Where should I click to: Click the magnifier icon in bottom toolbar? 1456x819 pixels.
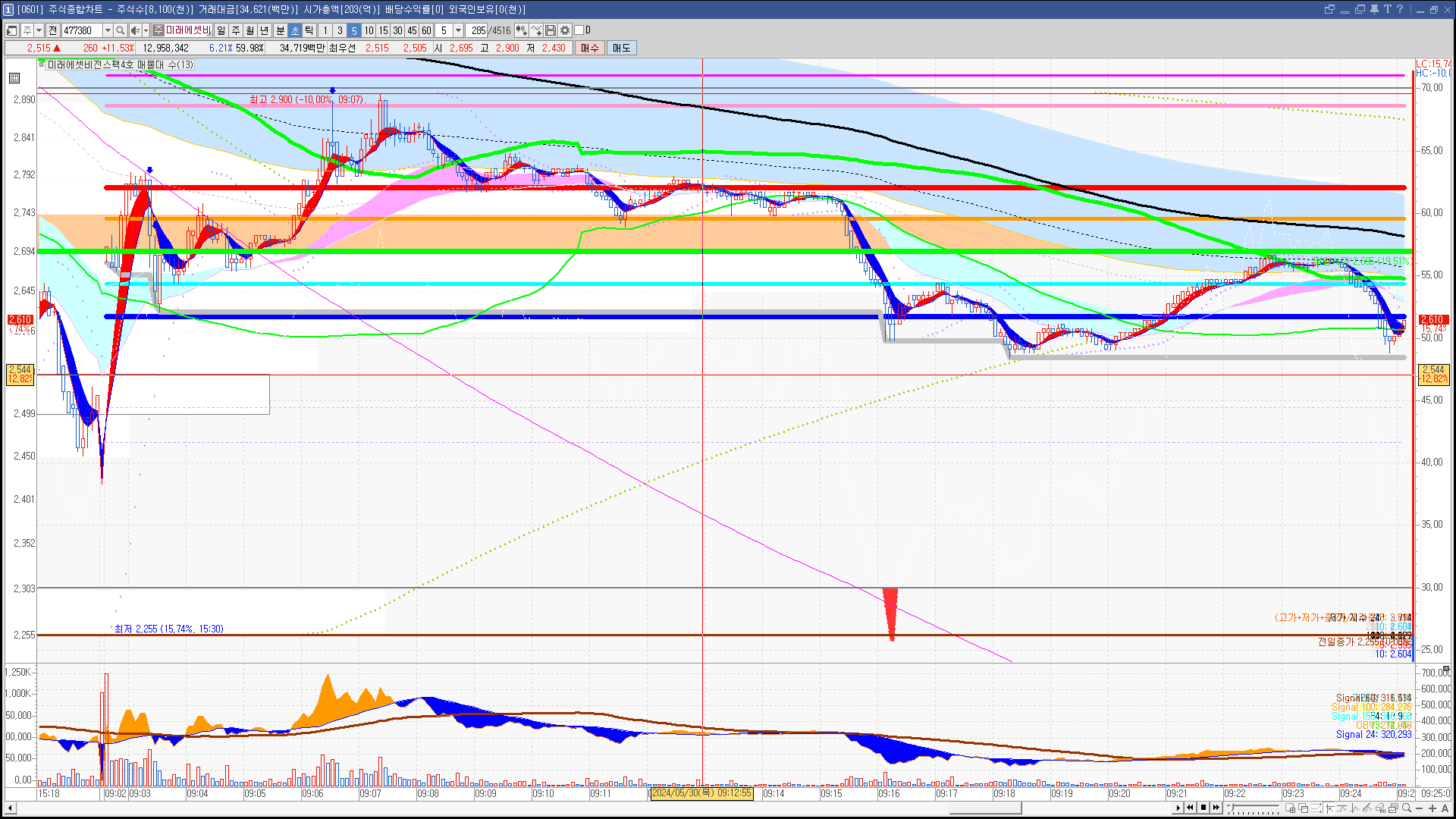pos(1407,808)
